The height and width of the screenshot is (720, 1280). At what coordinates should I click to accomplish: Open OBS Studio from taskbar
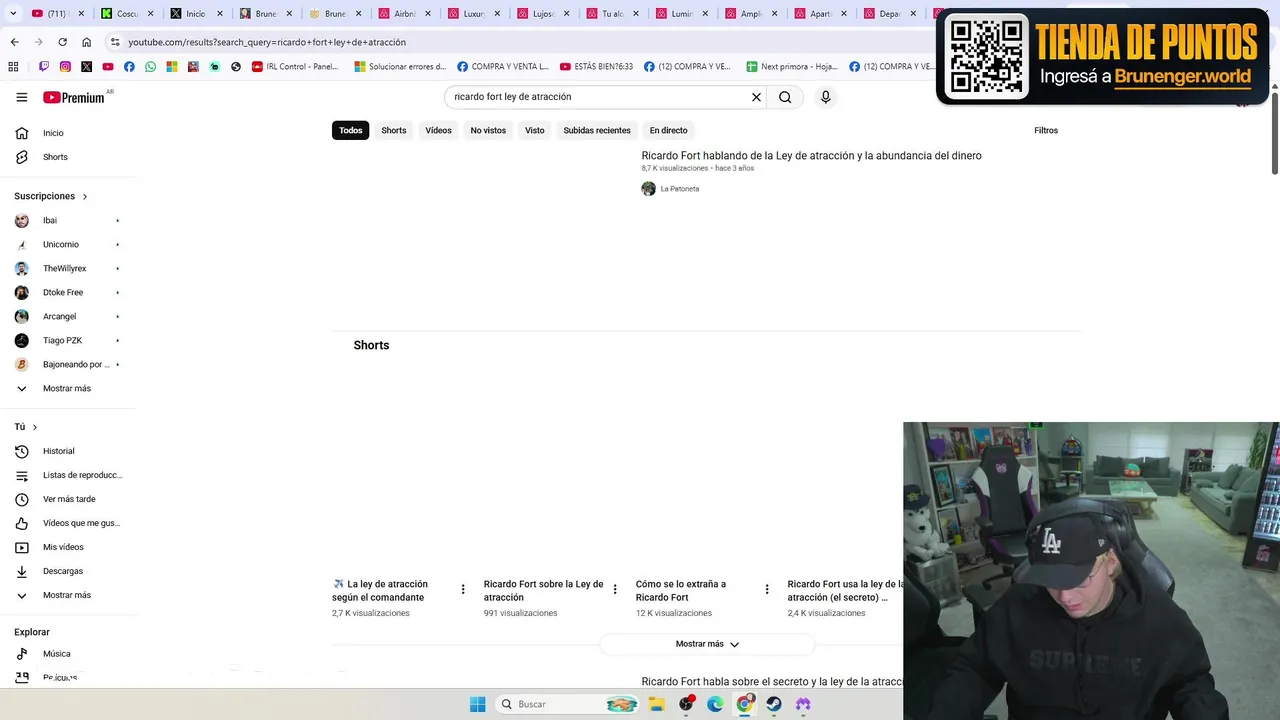686,704
